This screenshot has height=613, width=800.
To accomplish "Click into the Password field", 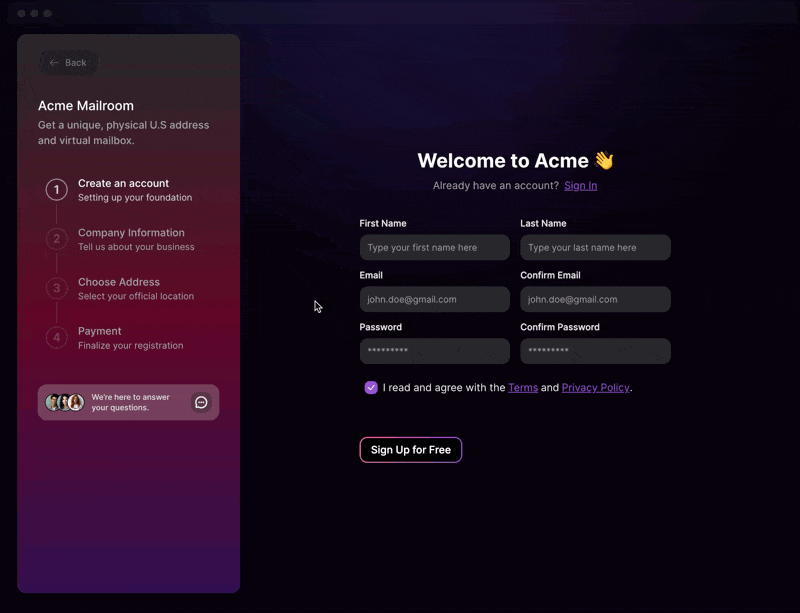I will click(435, 351).
